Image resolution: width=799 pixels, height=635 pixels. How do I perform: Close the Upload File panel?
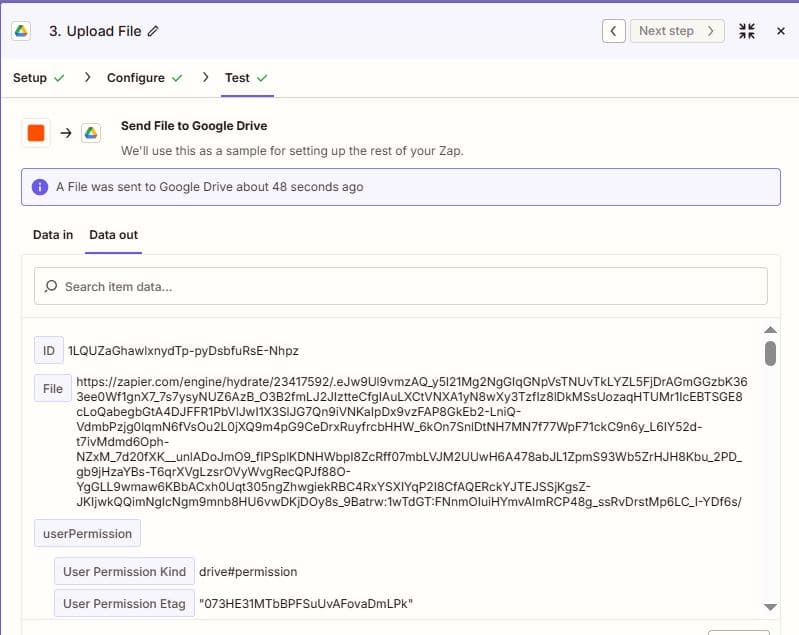click(x=780, y=31)
